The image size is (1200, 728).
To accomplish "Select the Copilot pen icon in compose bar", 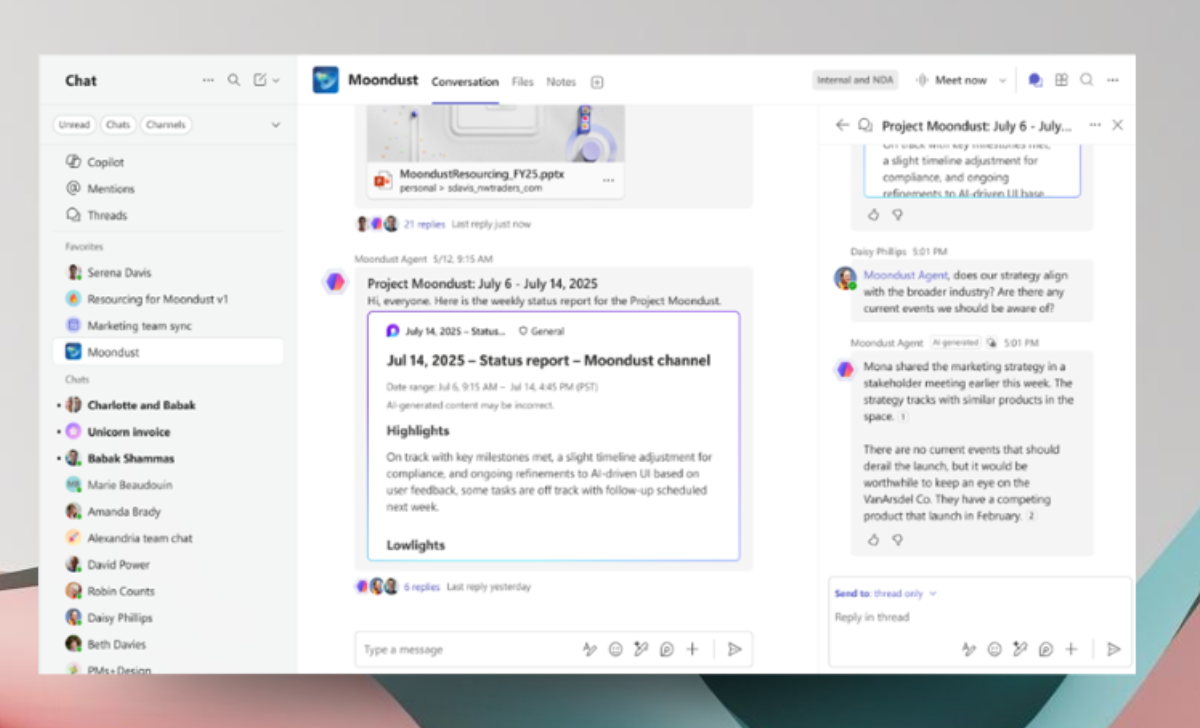I will point(641,649).
